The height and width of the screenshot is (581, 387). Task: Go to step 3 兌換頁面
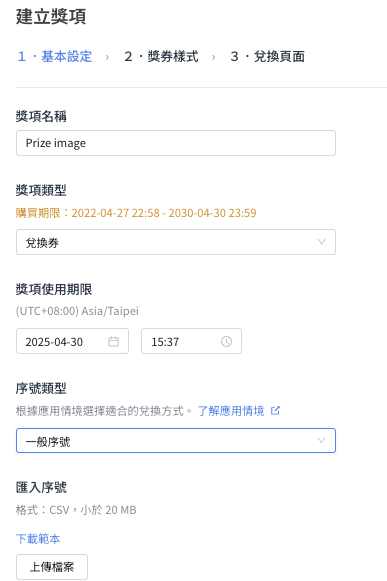click(268, 57)
